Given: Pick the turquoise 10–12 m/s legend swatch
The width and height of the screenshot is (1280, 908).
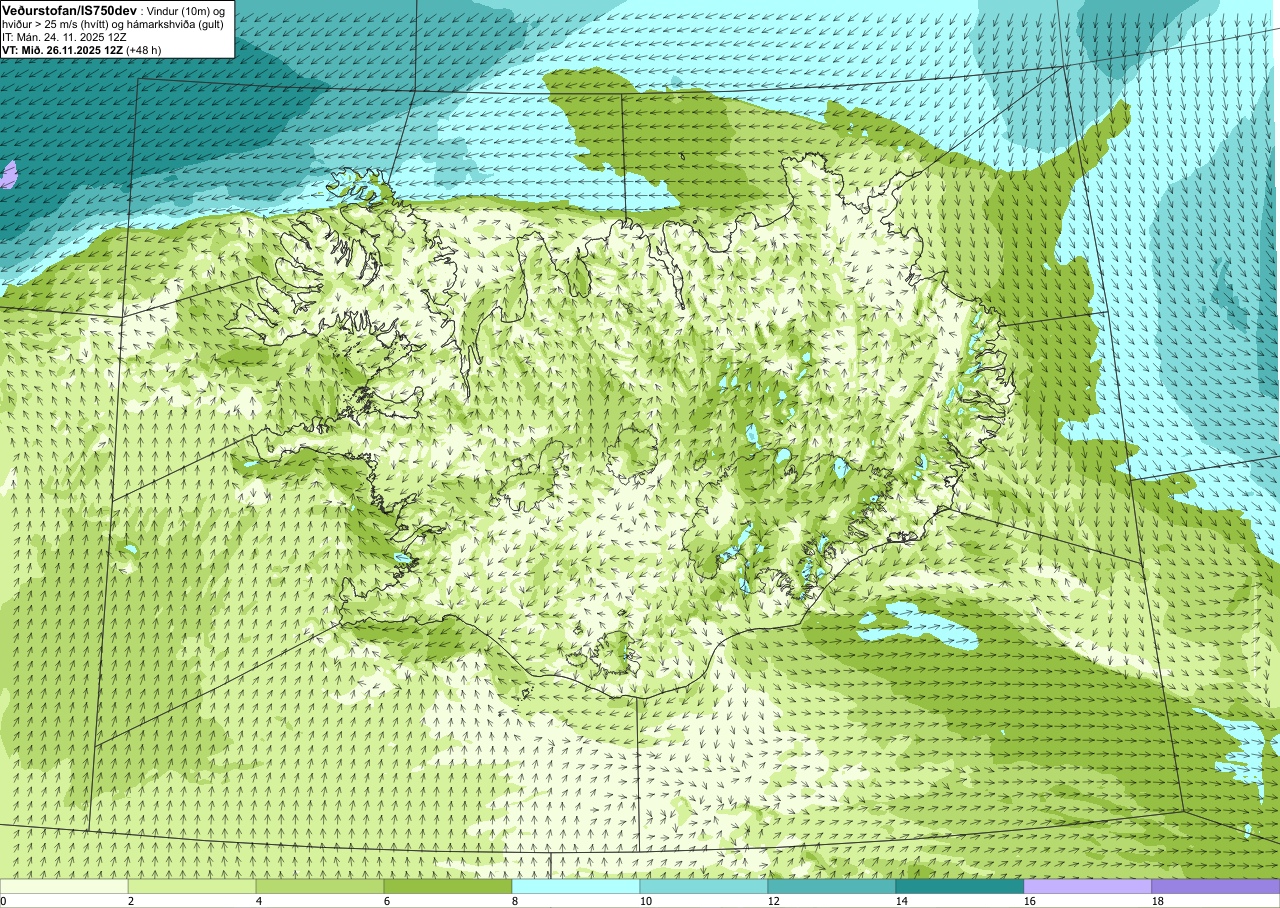Looking at the screenshot, I should 704,886.
